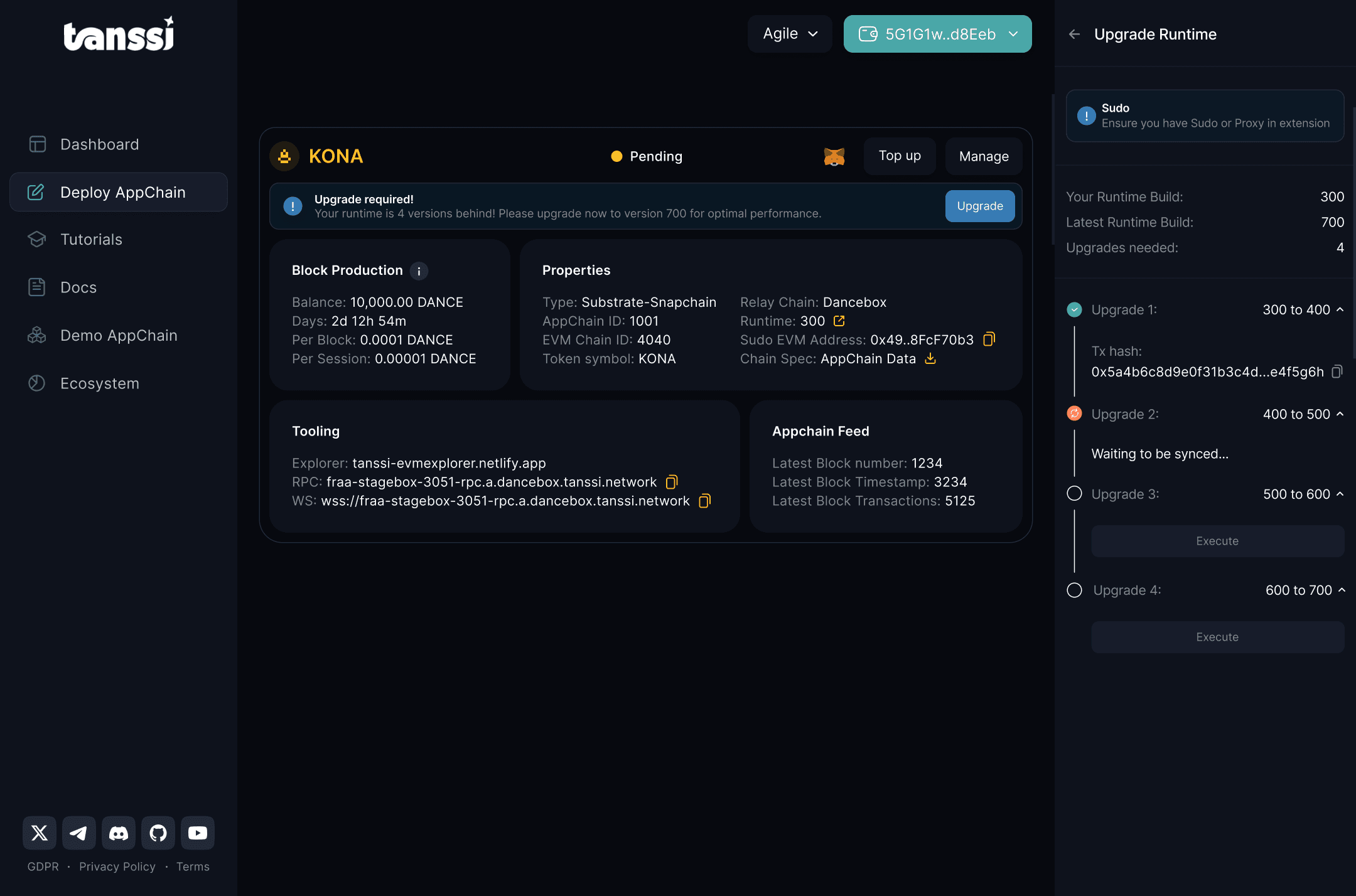
Task: Click the Block Production info icon
Action: pyautogui.click(x=419, y=271)
